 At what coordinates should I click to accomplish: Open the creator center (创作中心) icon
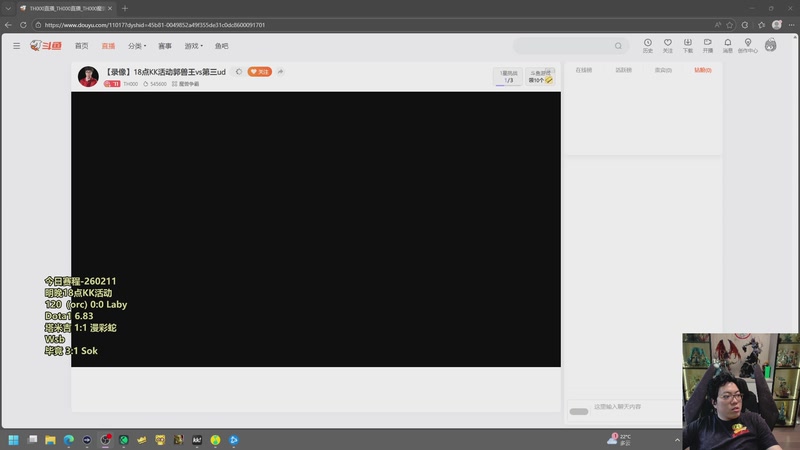pos(747,45)
